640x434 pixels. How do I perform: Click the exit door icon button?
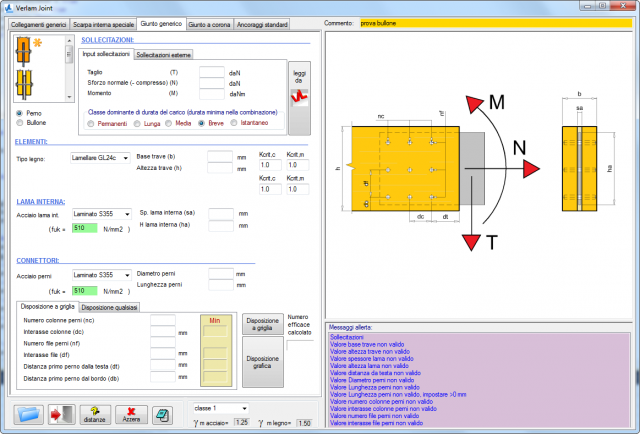61,414
